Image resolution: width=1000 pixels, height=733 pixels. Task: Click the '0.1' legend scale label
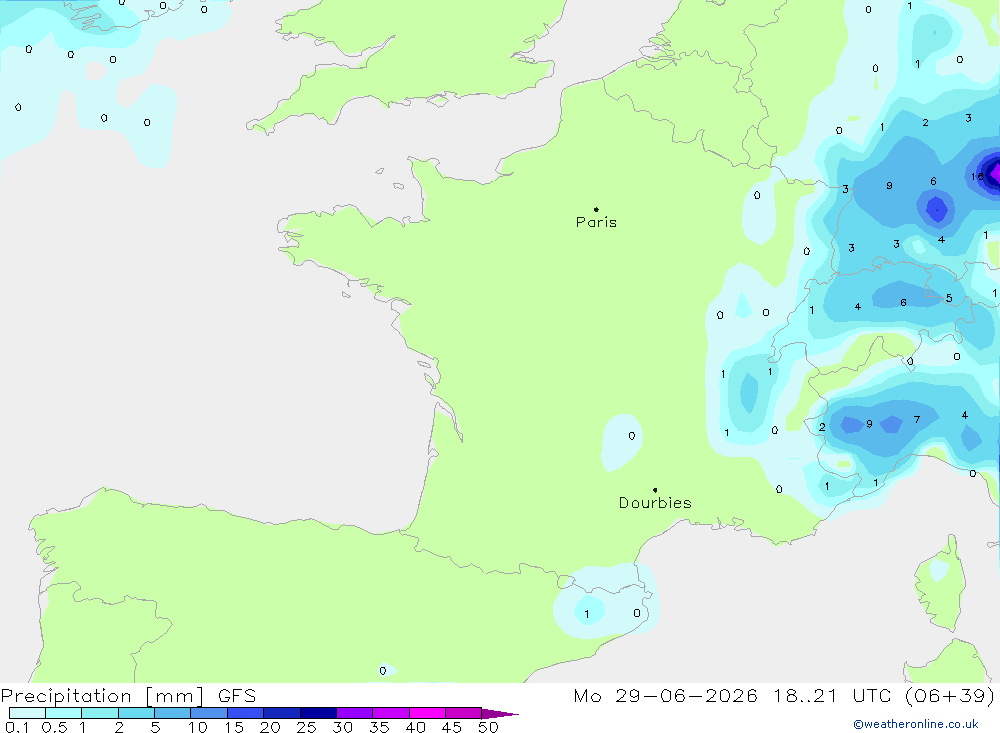(17, 727)
